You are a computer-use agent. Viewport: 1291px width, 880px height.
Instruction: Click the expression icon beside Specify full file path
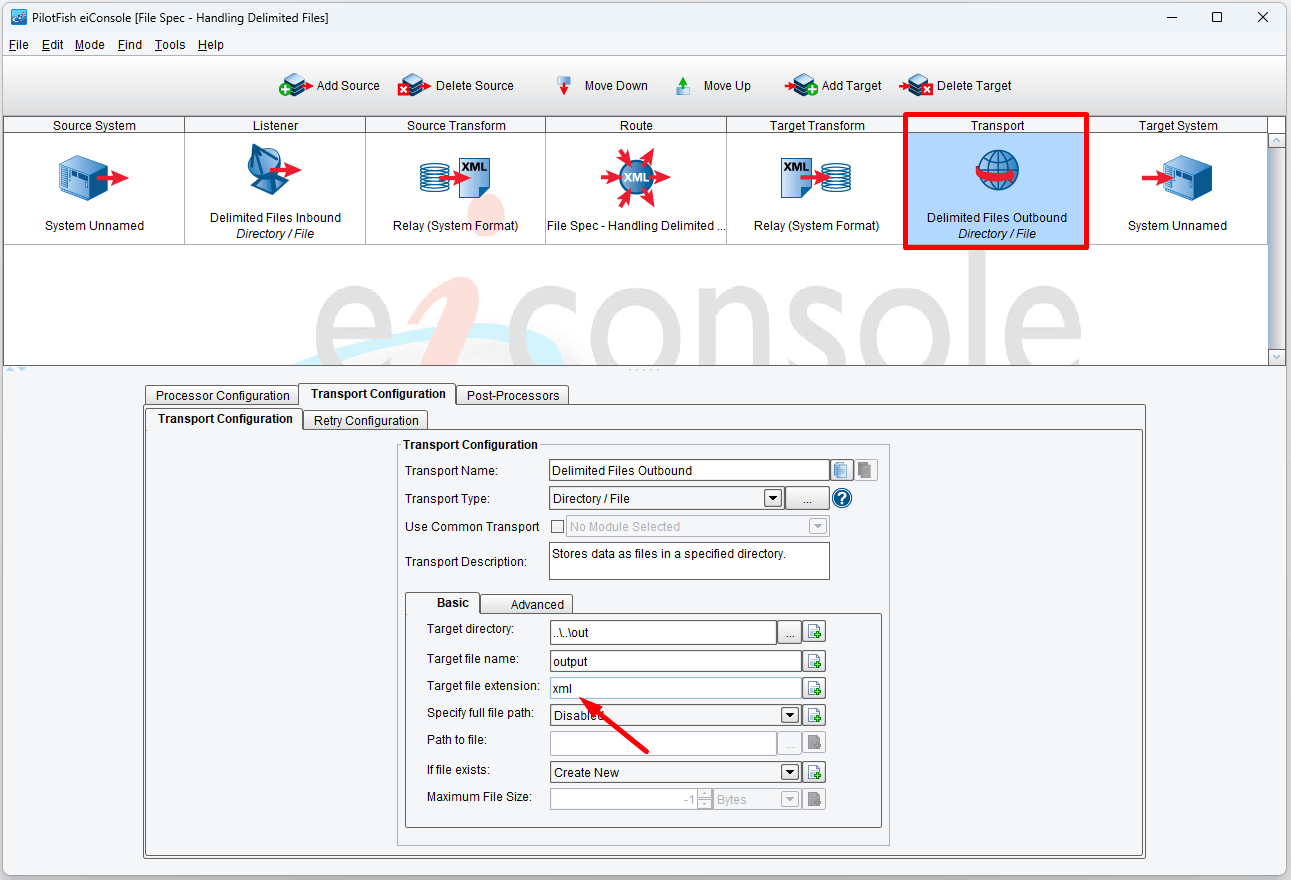(x=815, y=715)
